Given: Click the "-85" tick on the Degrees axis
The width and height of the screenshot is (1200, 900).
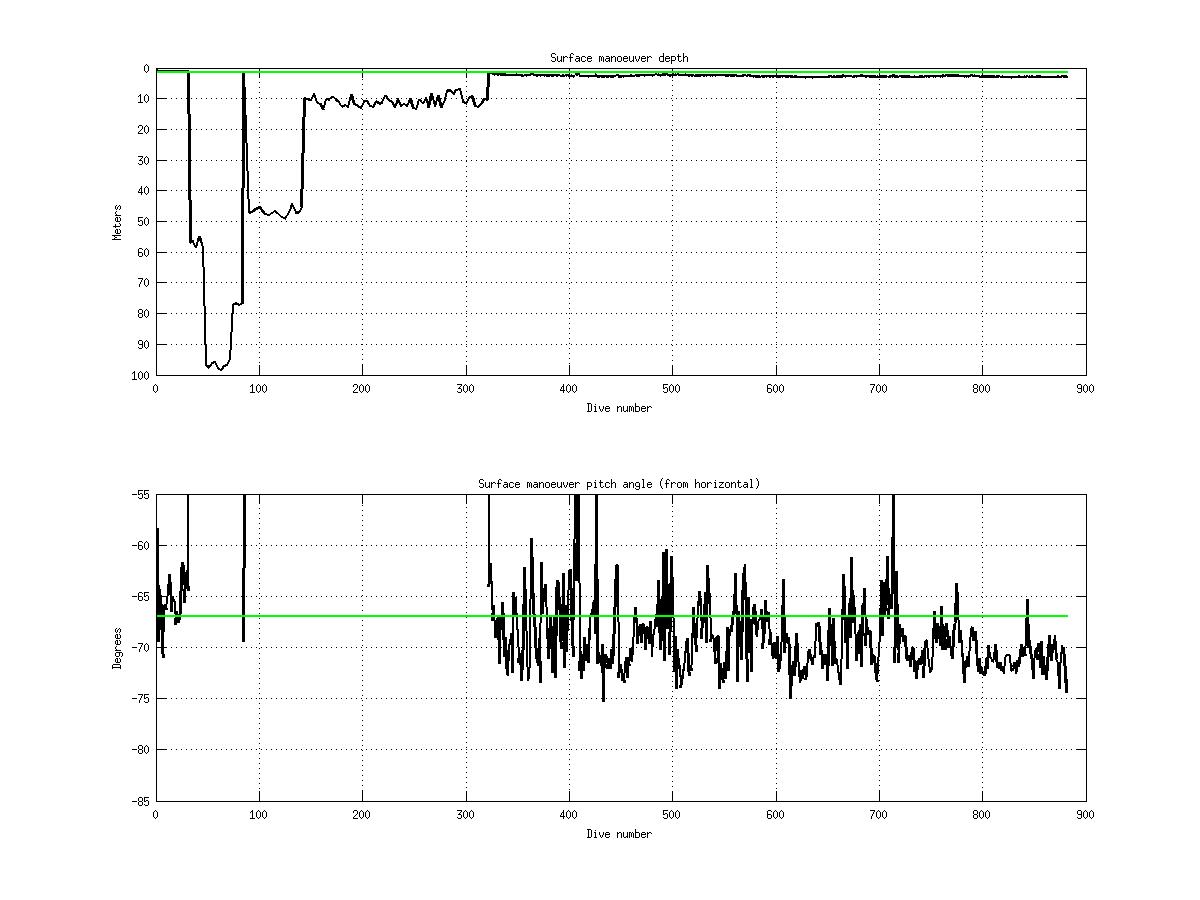Looking at the screenshot, I should point(141,801).
